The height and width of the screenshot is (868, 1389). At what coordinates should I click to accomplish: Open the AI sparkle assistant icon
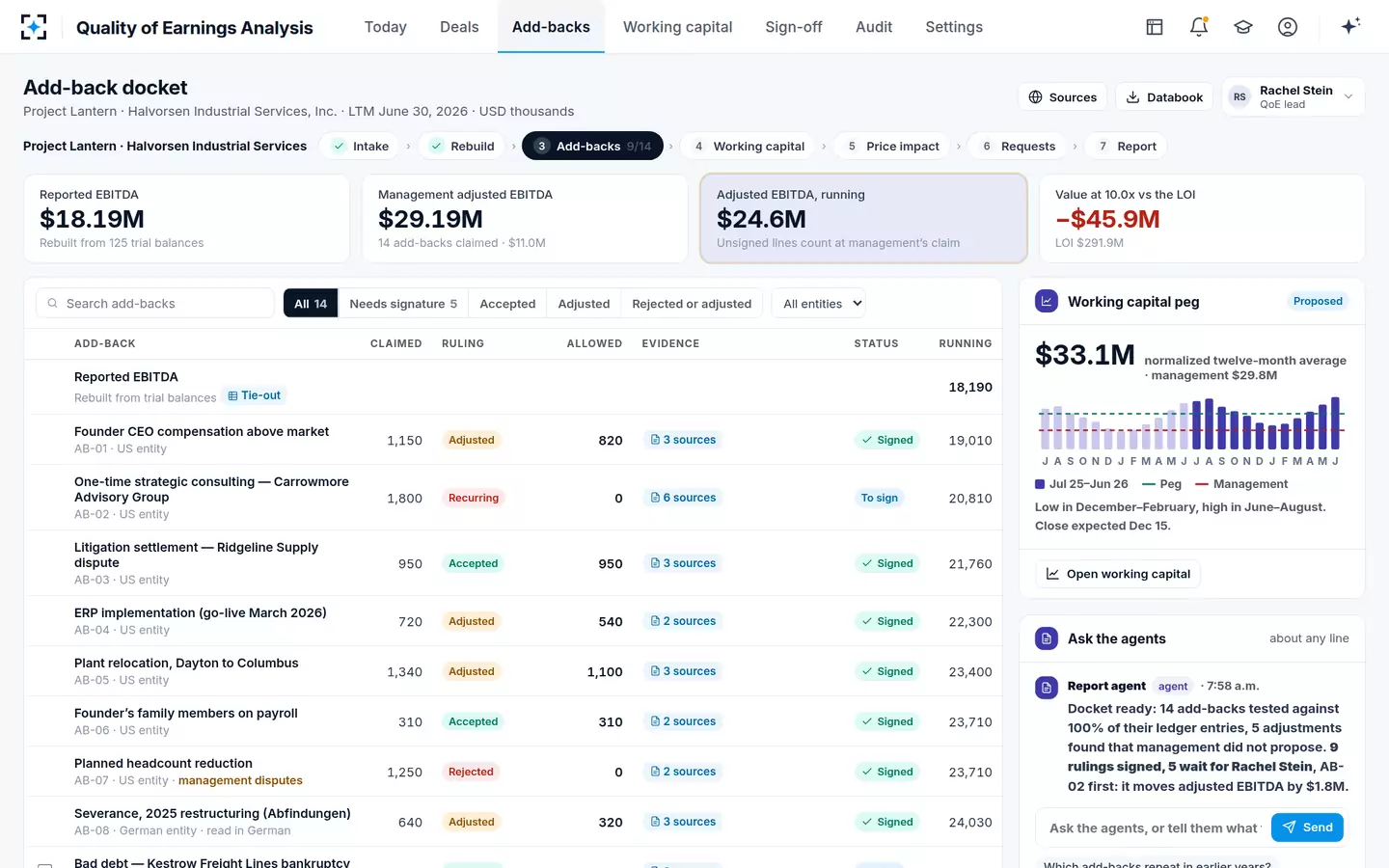[x=1350, y=26]
